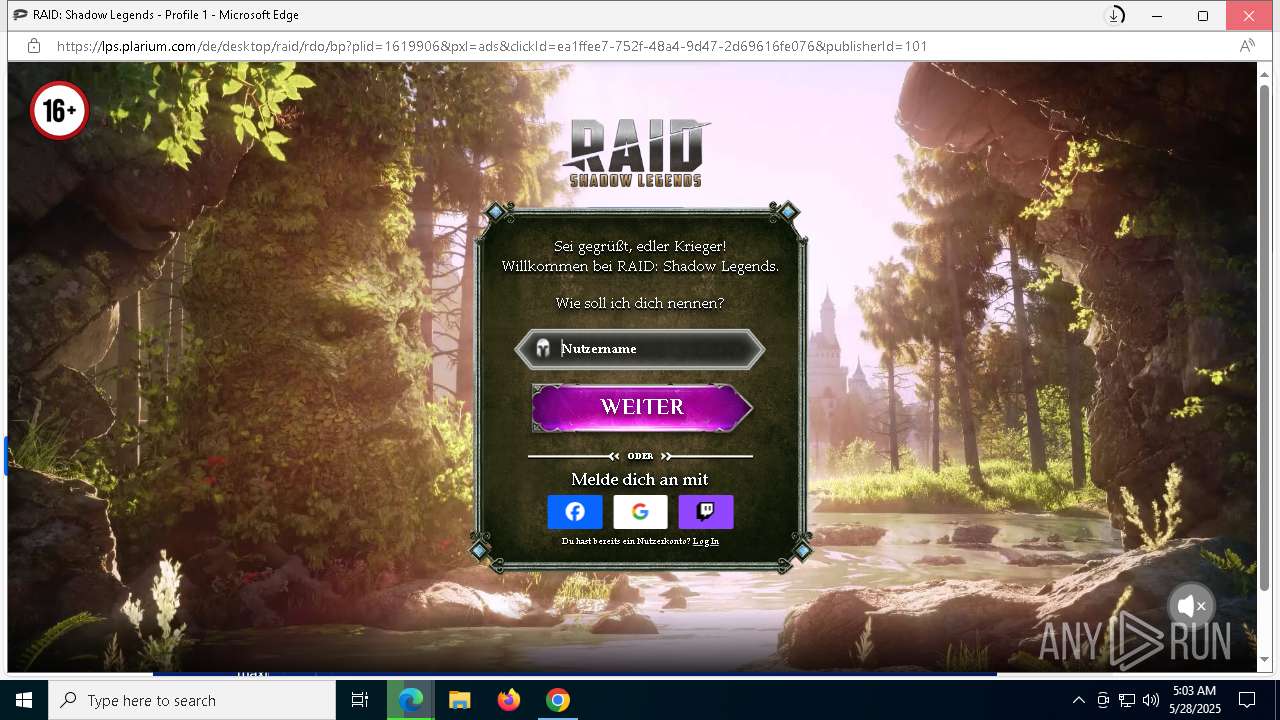Click the Nutzername input field
This screenshot has width=1280, height=720.
(x=640, y=349)
